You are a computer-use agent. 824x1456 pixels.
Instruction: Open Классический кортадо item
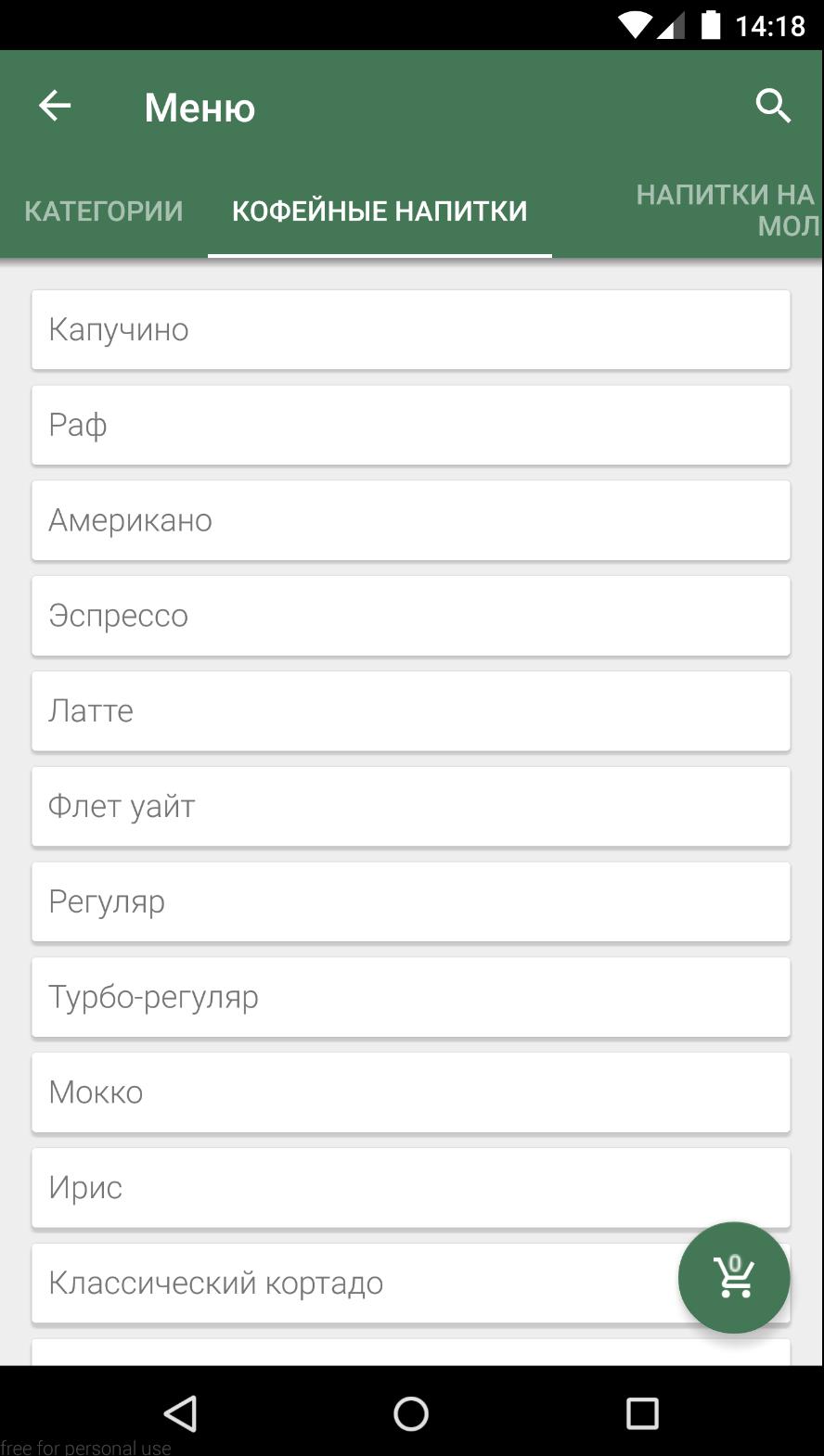(x=353, y=1284)
